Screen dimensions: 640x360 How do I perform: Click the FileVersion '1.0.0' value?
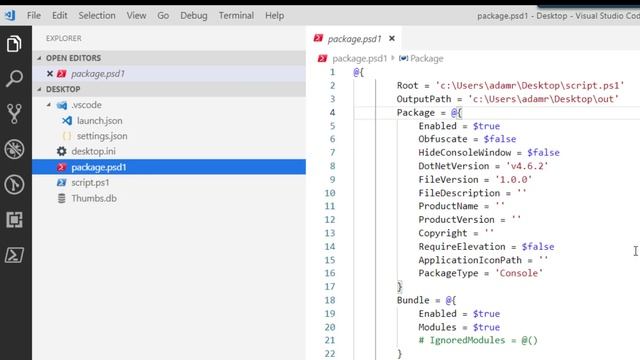click(x=513, y=180)
